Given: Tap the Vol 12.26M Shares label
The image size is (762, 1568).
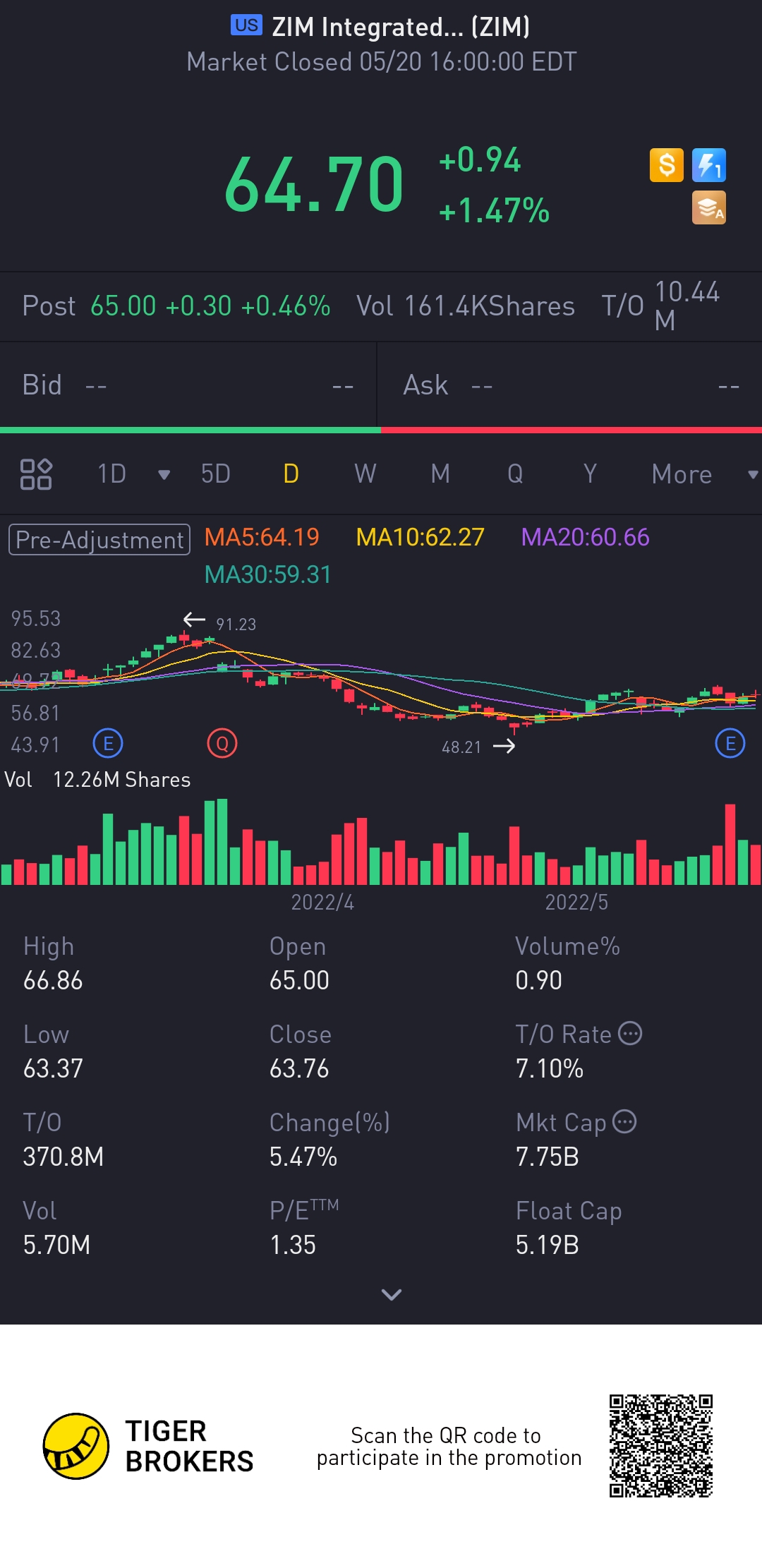Looking at the screenshot, I should pos(97,780).
